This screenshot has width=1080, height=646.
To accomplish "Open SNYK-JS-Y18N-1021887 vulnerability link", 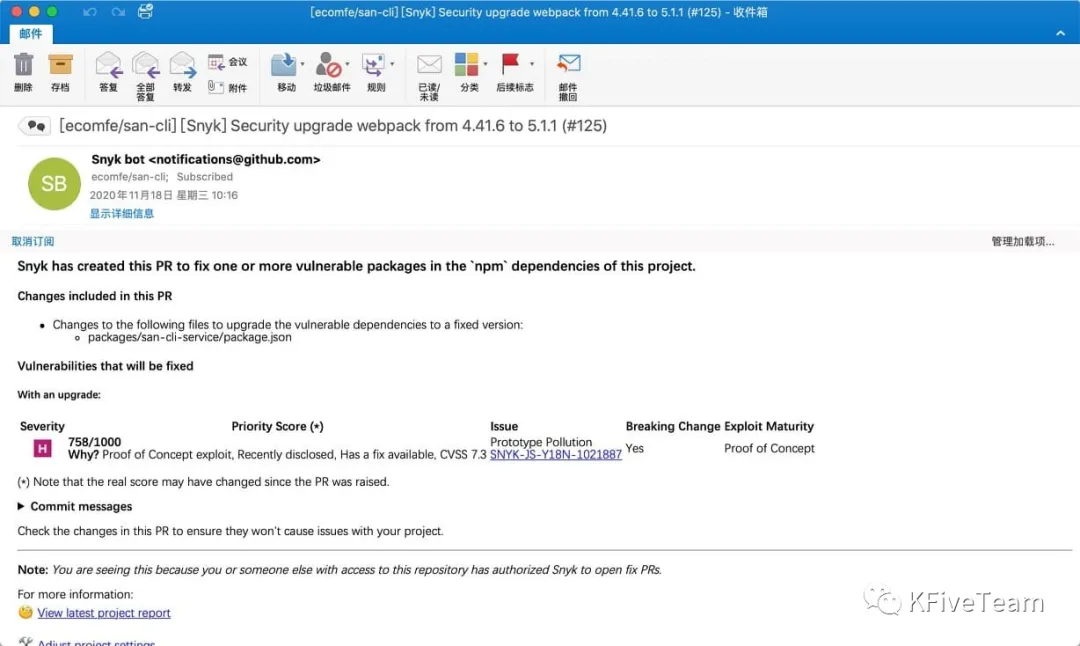I will [x=556, y=455].
